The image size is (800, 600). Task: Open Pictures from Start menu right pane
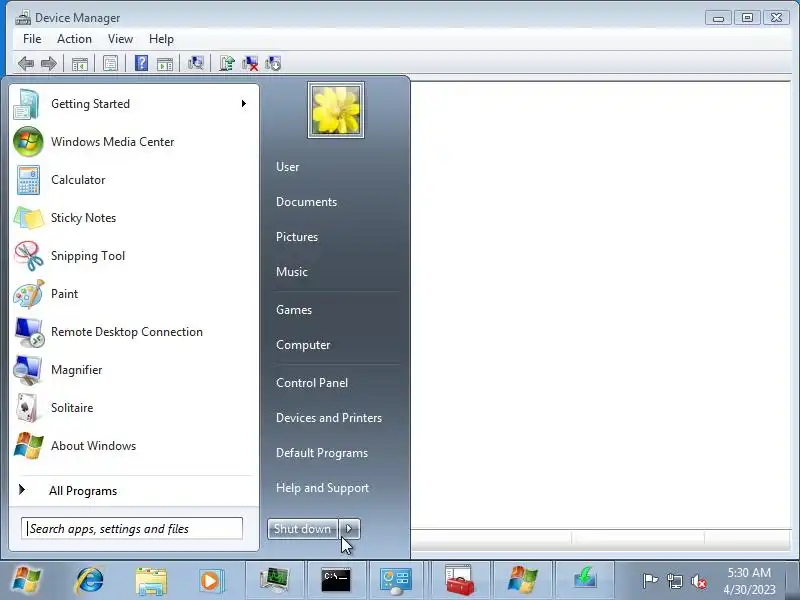click(x=296, y=237)
